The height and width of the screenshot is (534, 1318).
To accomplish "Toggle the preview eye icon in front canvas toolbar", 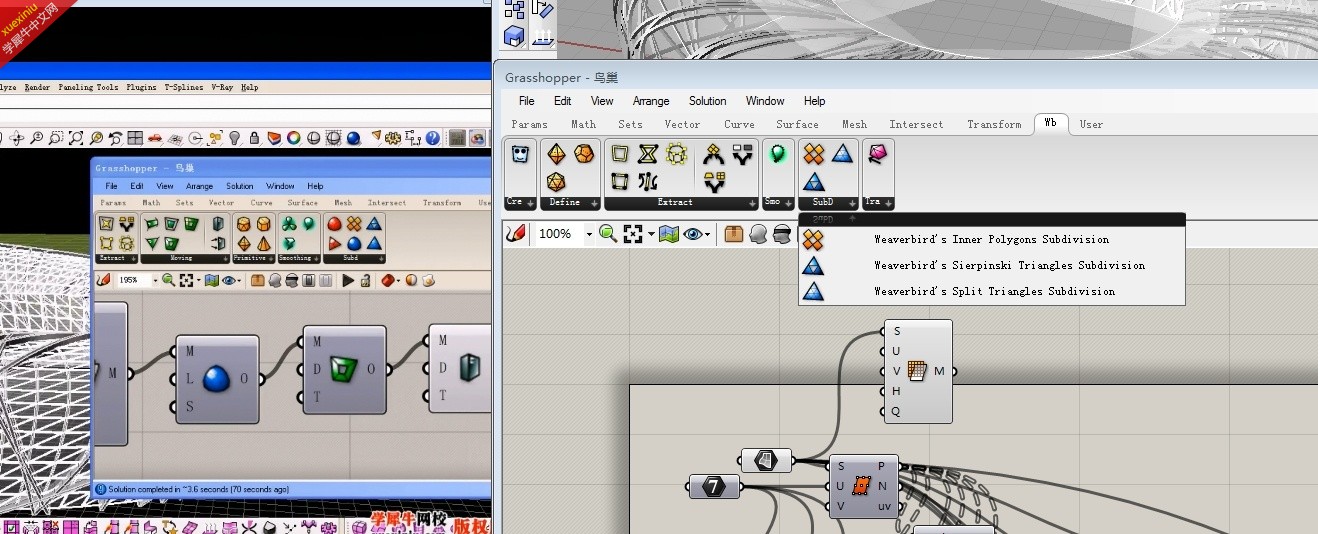I will tap(694, 234).
